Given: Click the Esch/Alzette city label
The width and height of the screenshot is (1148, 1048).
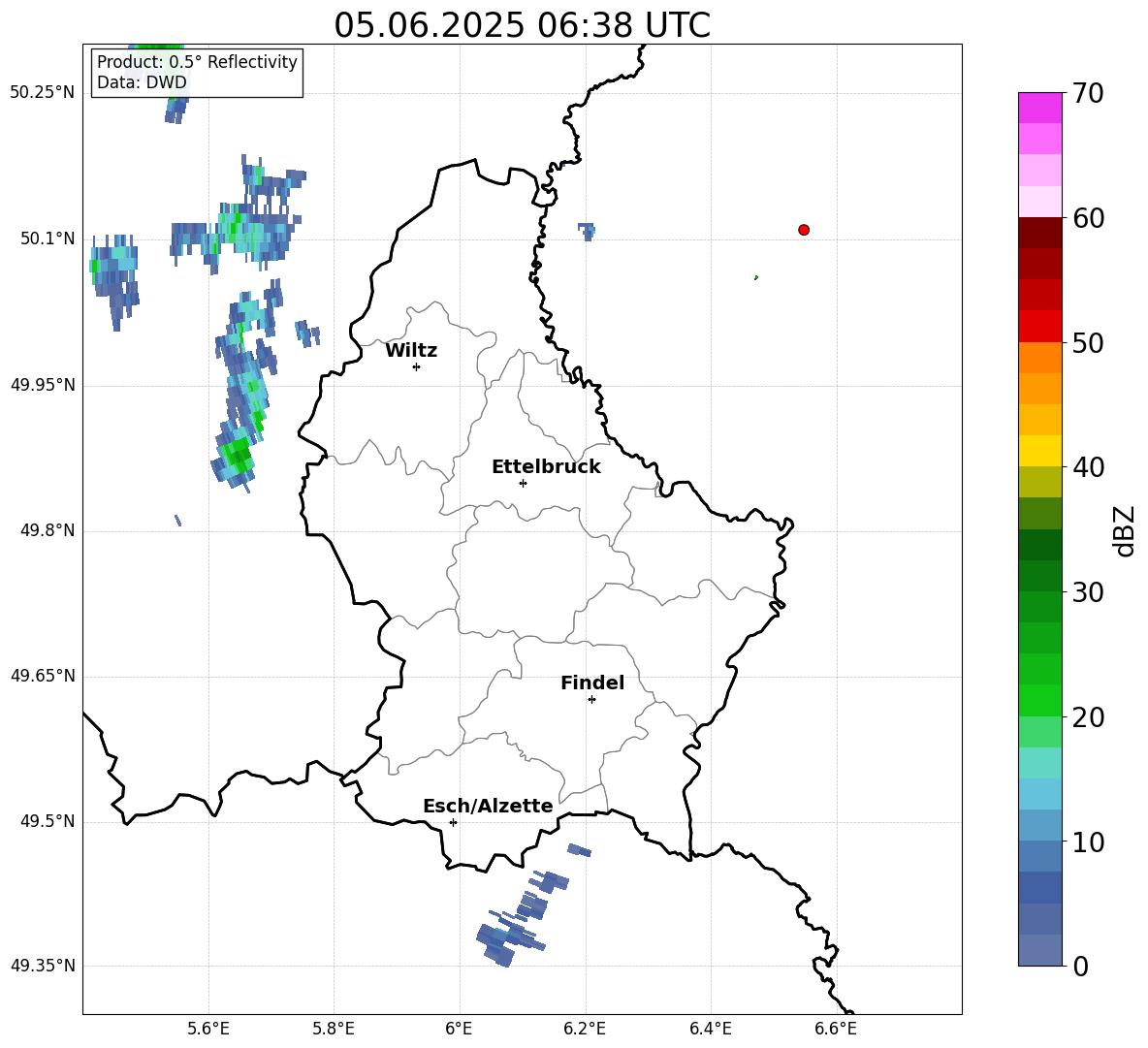Looking at the screenshot, I should (x=488, y=807).
